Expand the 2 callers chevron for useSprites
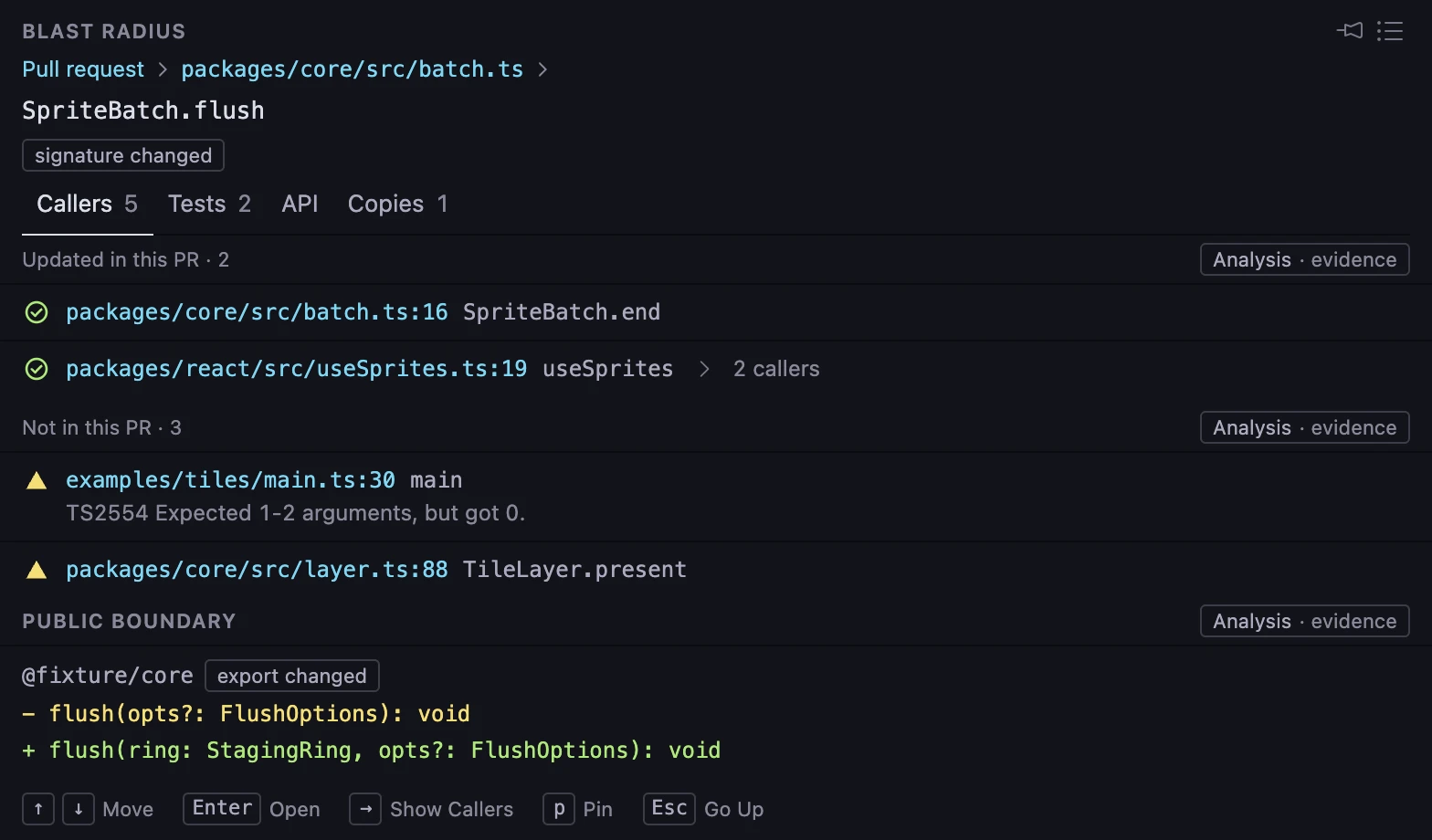The image size is (1432, 840). pyautogui.click(x=704, y=369)
